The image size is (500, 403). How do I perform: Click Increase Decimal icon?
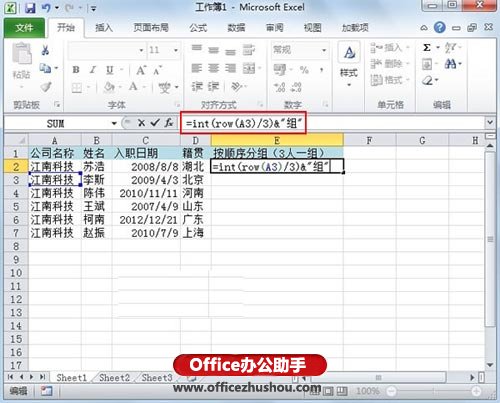[x=279, y=87]
